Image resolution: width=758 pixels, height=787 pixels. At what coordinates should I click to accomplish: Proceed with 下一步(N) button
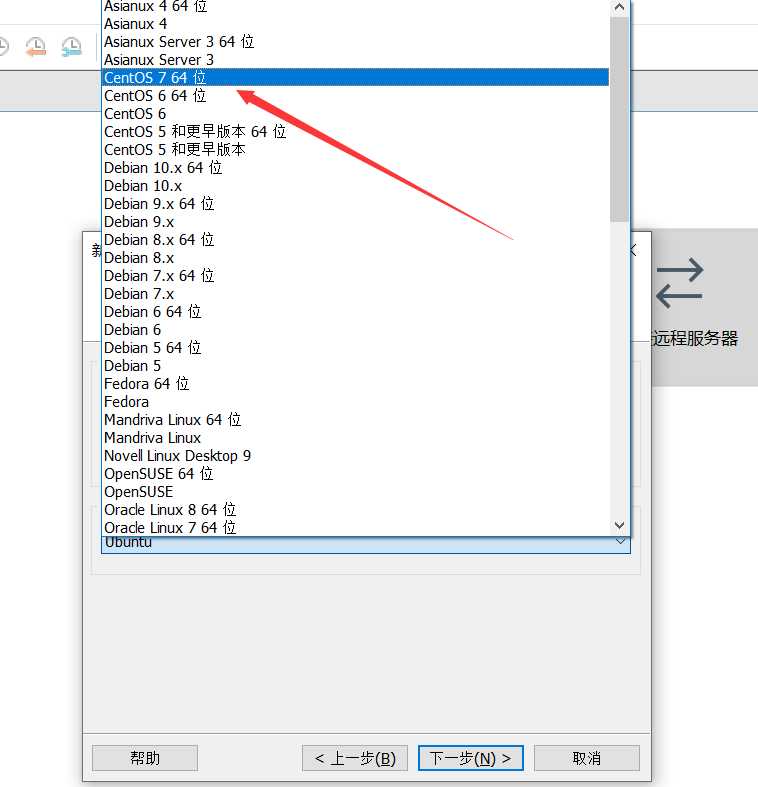471,758
